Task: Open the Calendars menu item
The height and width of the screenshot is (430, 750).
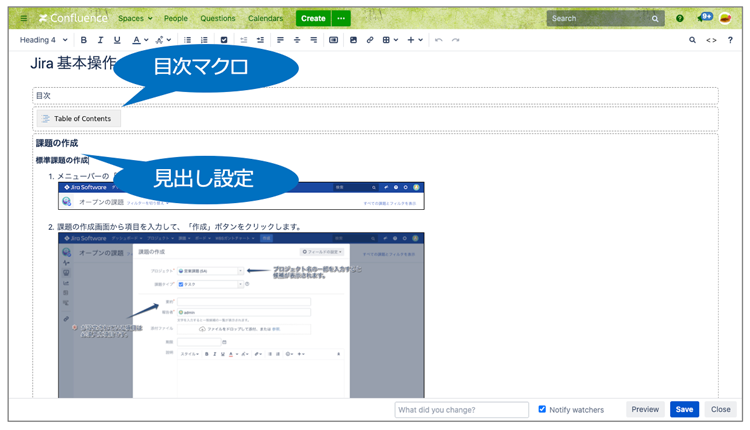Action: point(265,18)
